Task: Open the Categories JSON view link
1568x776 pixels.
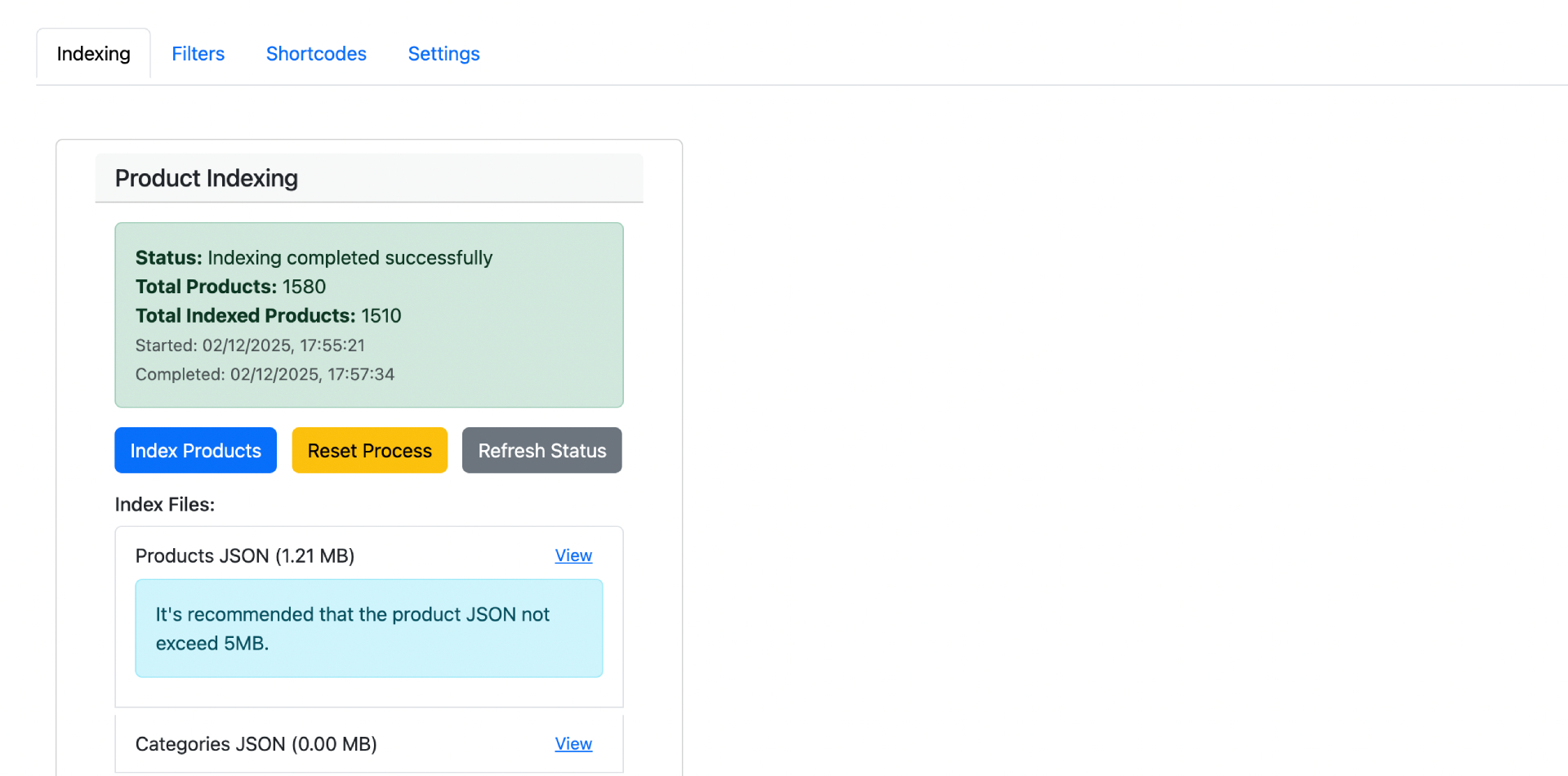Action: [x=573, y=743]
